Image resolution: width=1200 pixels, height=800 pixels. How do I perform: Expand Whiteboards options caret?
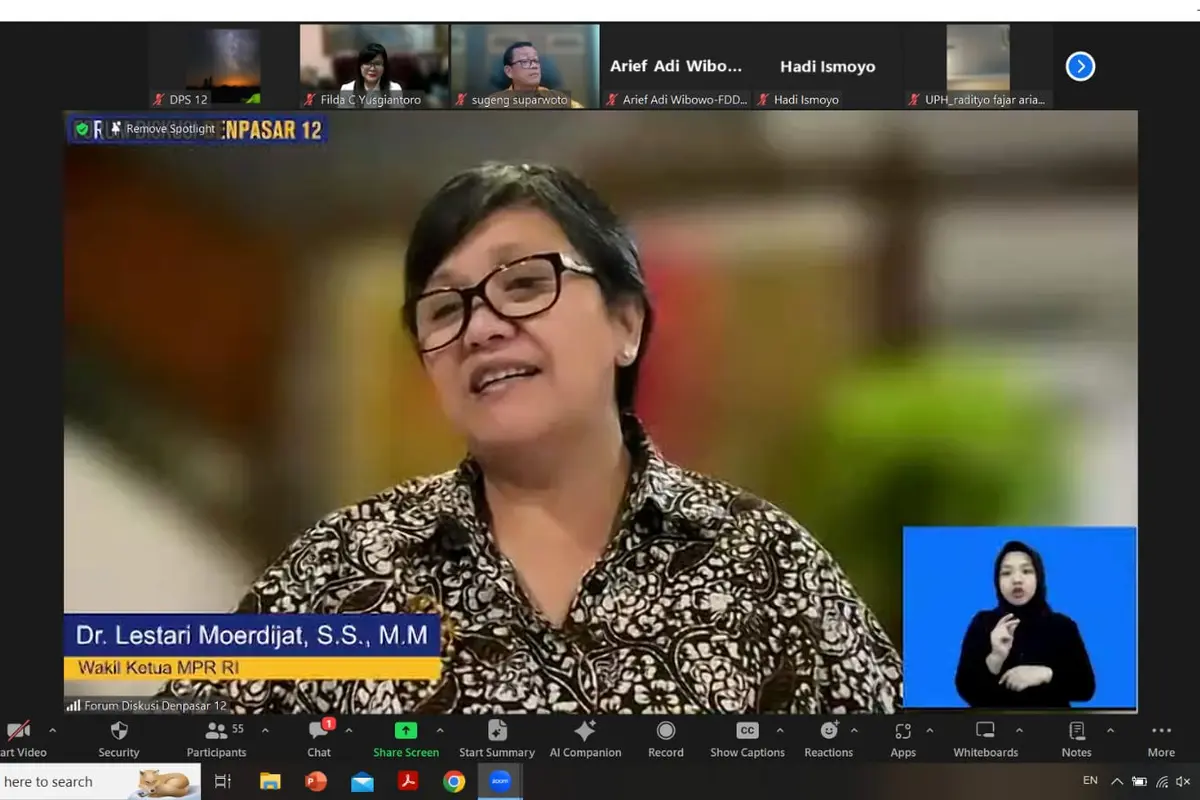[x=1019, y=730]
